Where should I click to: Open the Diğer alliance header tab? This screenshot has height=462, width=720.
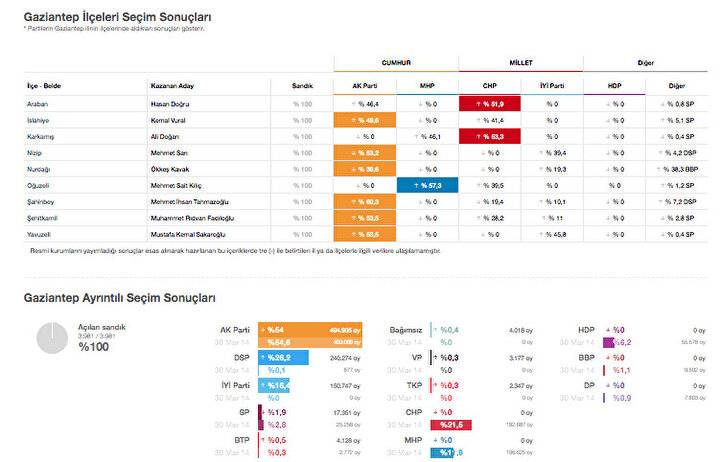pyautogui.click(x=644, y=62)
